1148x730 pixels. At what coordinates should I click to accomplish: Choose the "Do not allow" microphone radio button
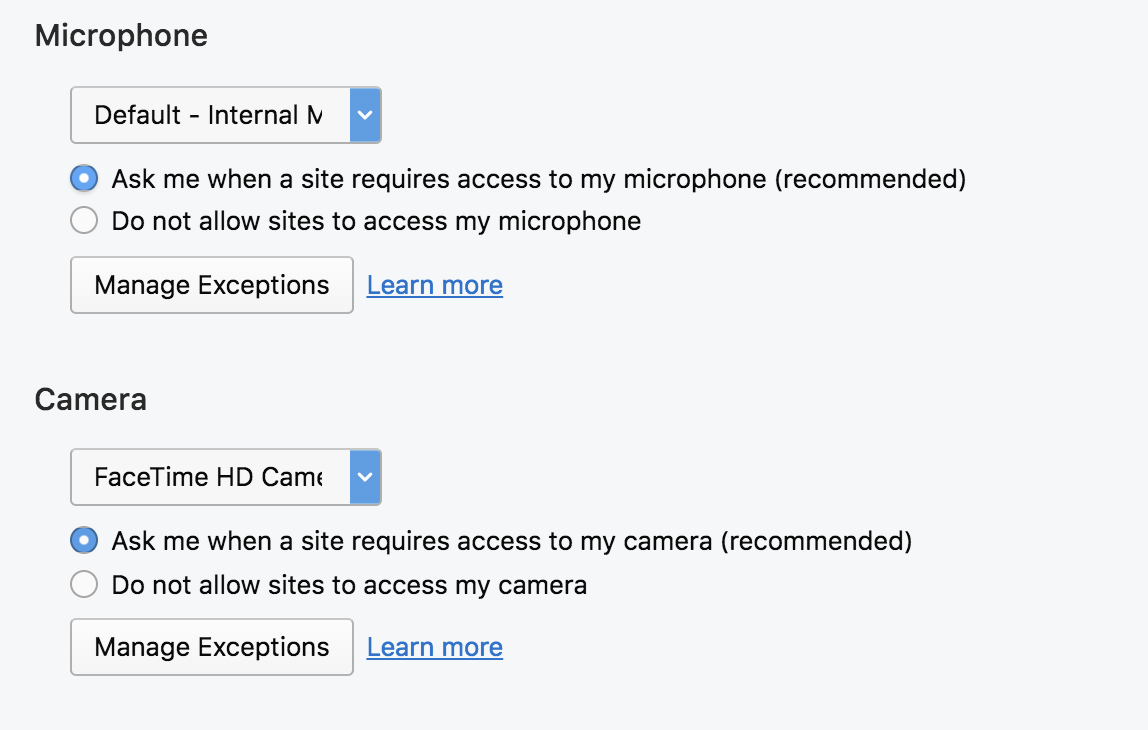[84, 221]
